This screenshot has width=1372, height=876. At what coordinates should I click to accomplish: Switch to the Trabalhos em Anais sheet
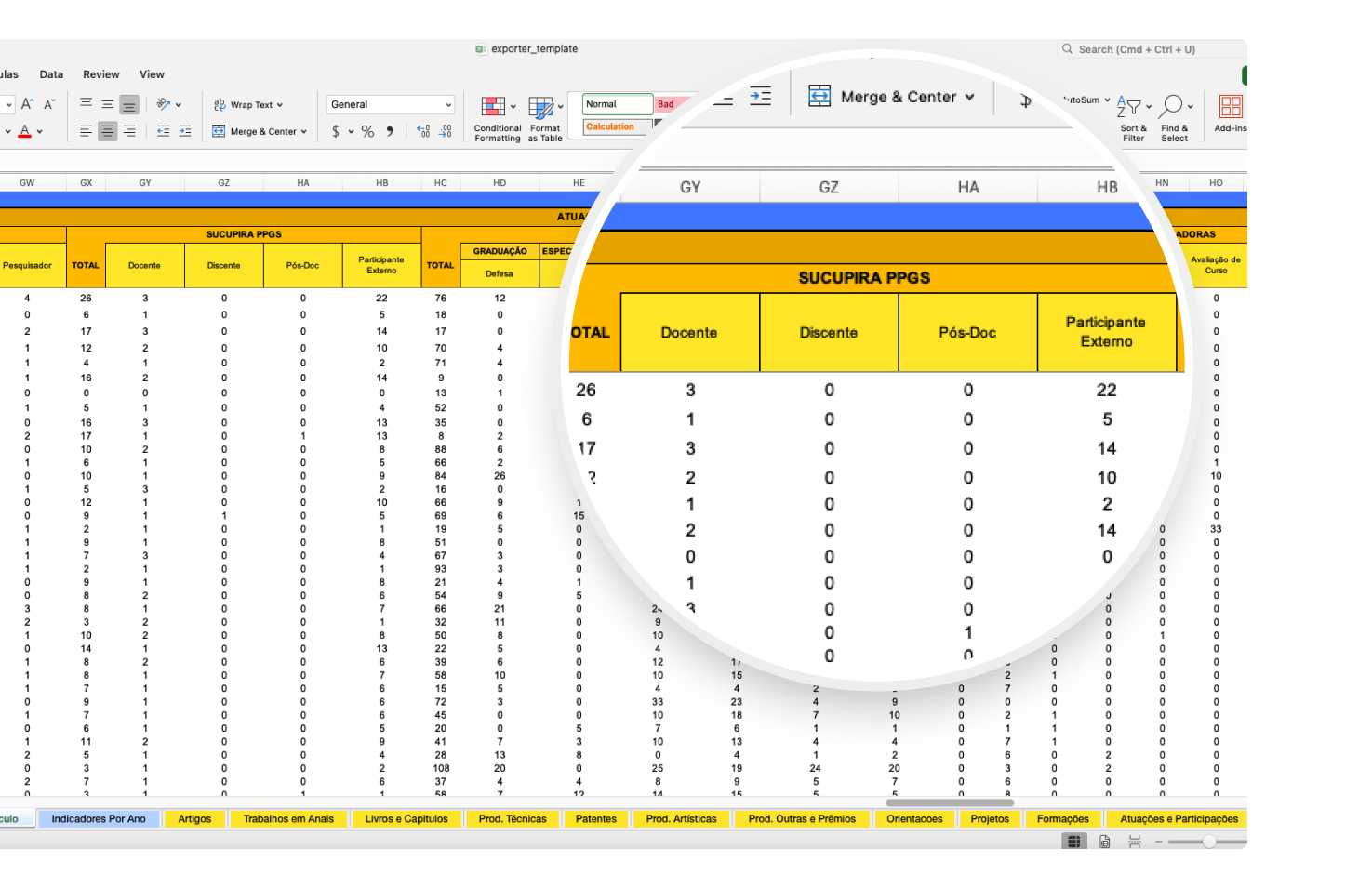(288, 819)
